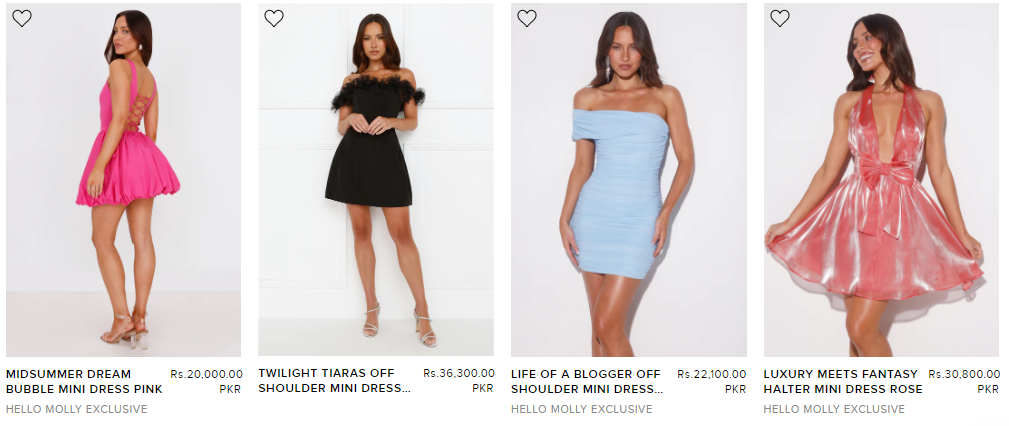View the blue ruched dress product photo
The image size is (1009, 426).
[629, 180]
